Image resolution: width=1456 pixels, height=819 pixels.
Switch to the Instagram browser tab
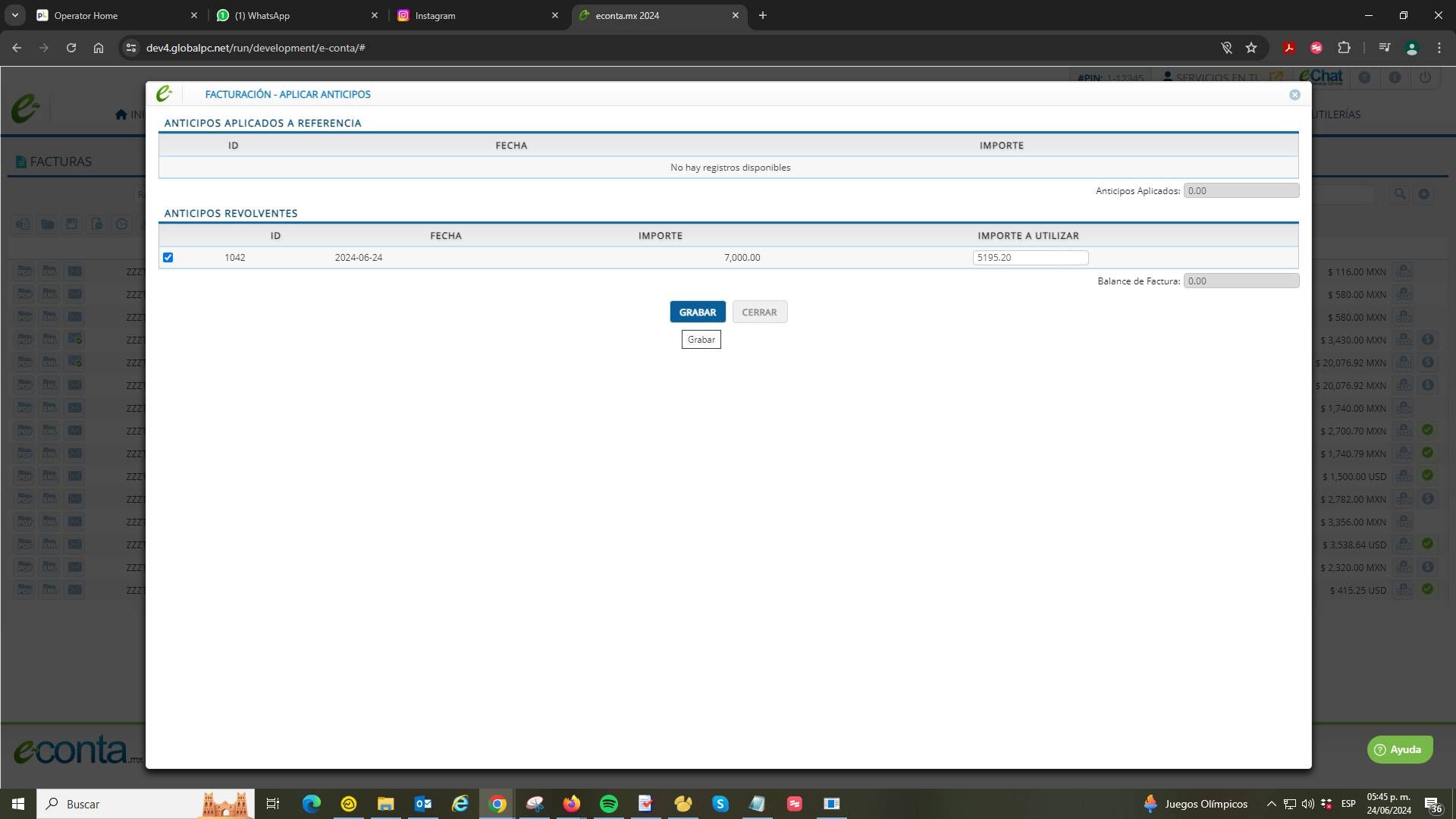click(476, 15)
